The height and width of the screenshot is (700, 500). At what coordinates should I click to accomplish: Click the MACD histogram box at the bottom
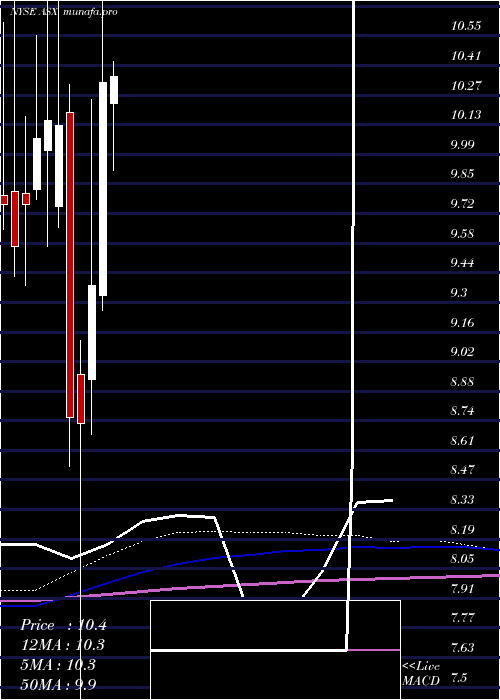[275, 650]
